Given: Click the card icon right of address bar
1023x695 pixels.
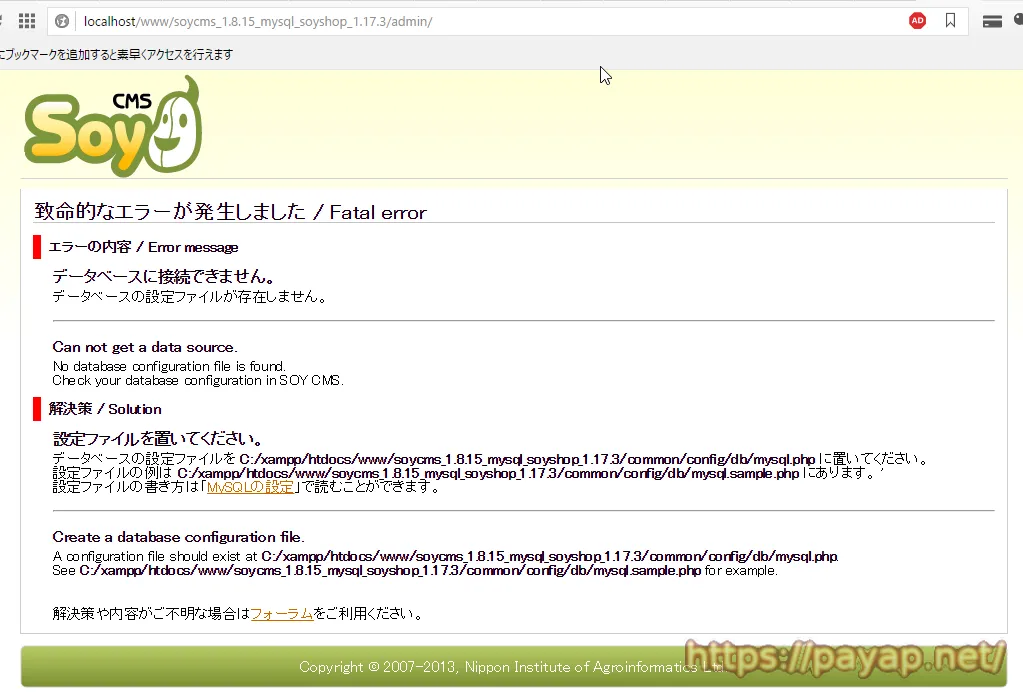Looking at the screenshot, I should tap(992, 21).
